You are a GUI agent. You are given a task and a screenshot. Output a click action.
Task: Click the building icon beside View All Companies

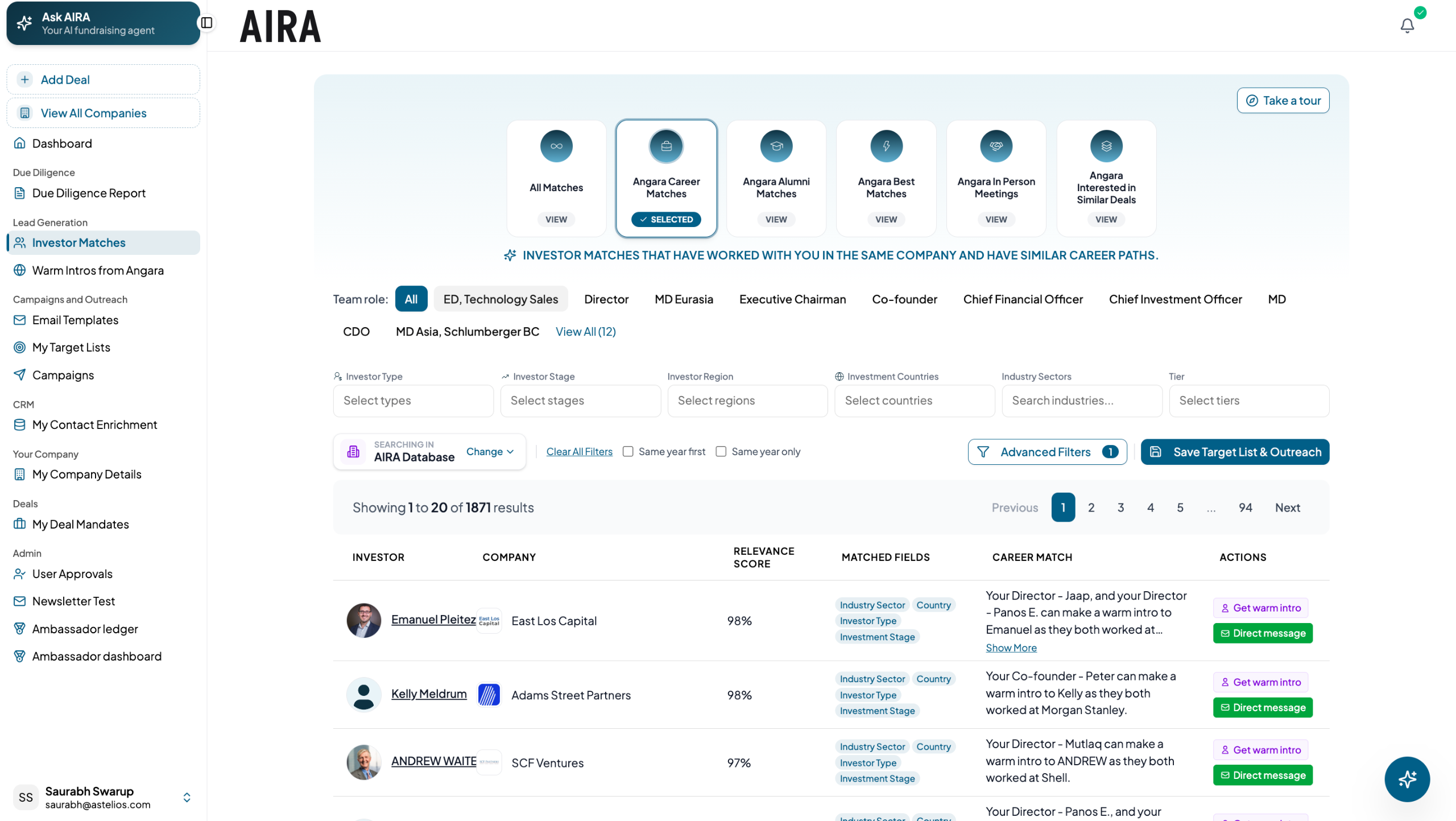pos(25,113)
